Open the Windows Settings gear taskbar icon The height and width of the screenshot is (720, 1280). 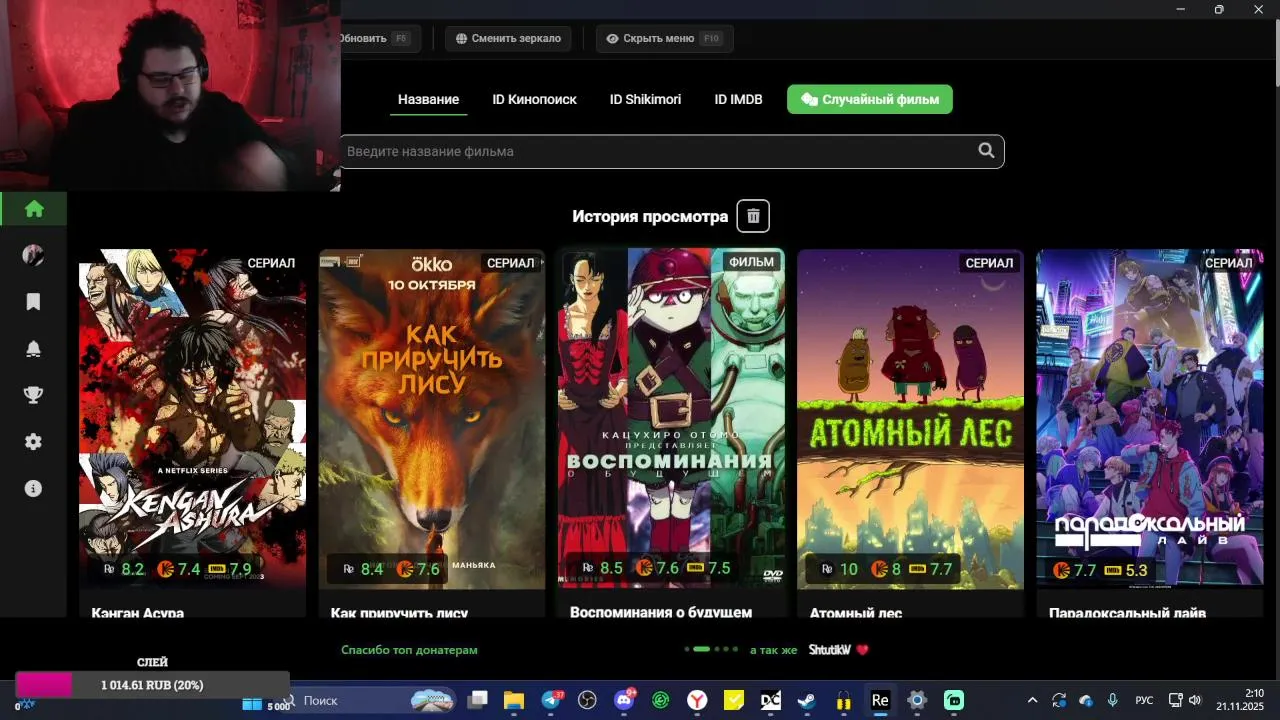[x=917, y=700]
